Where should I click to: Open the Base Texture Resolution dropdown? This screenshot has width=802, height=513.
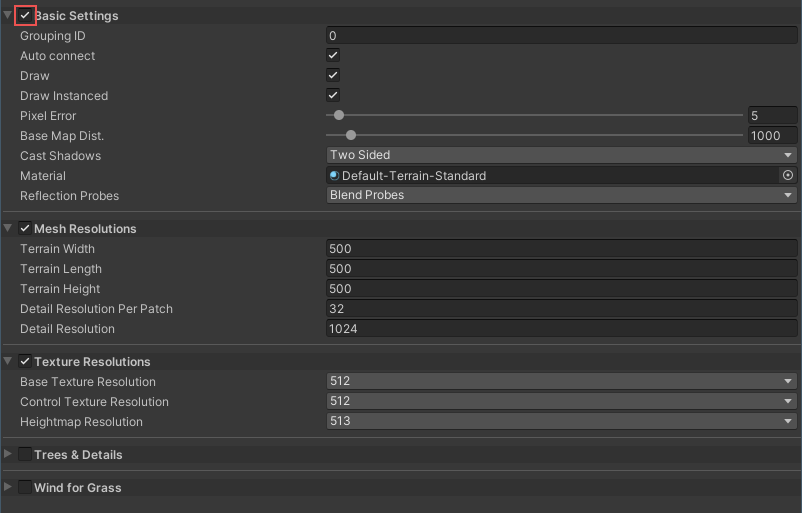click(x=561, y=382)
